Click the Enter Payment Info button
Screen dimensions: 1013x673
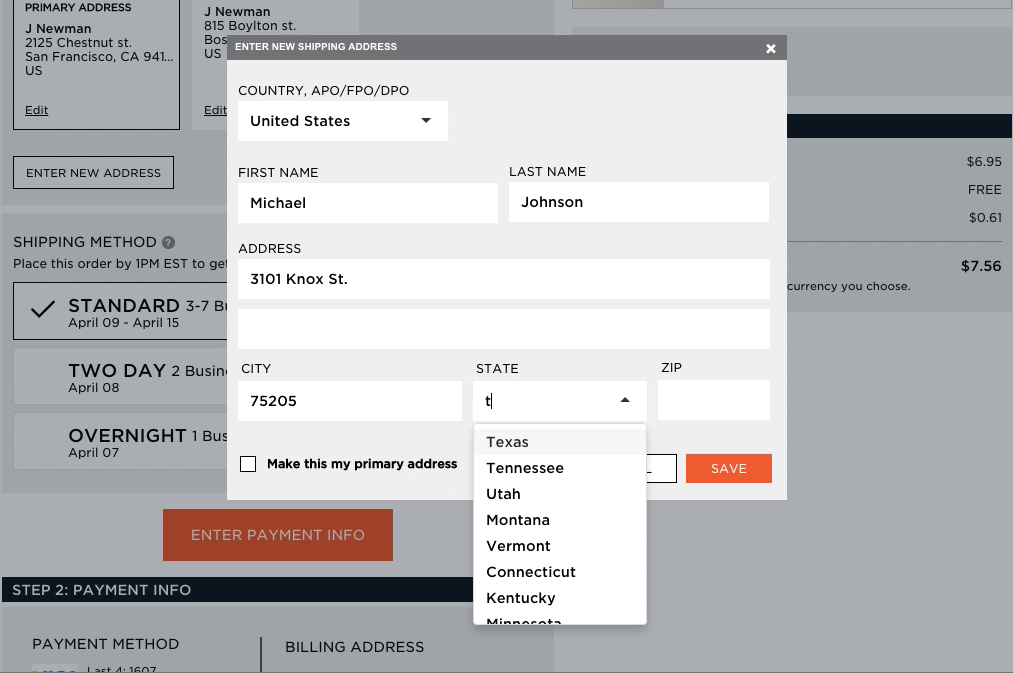click(x=278, y=535)
